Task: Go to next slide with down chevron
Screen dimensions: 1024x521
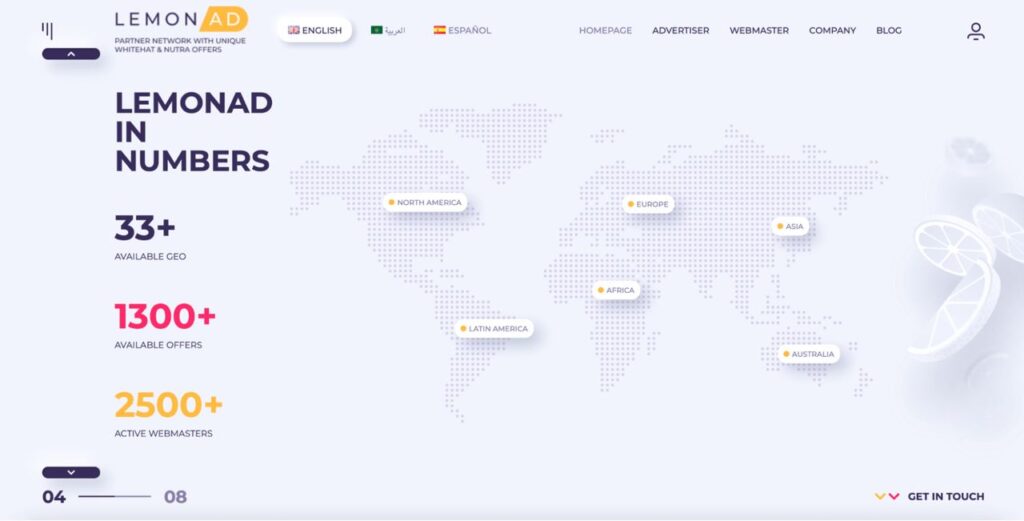Action: coord(71,472)
